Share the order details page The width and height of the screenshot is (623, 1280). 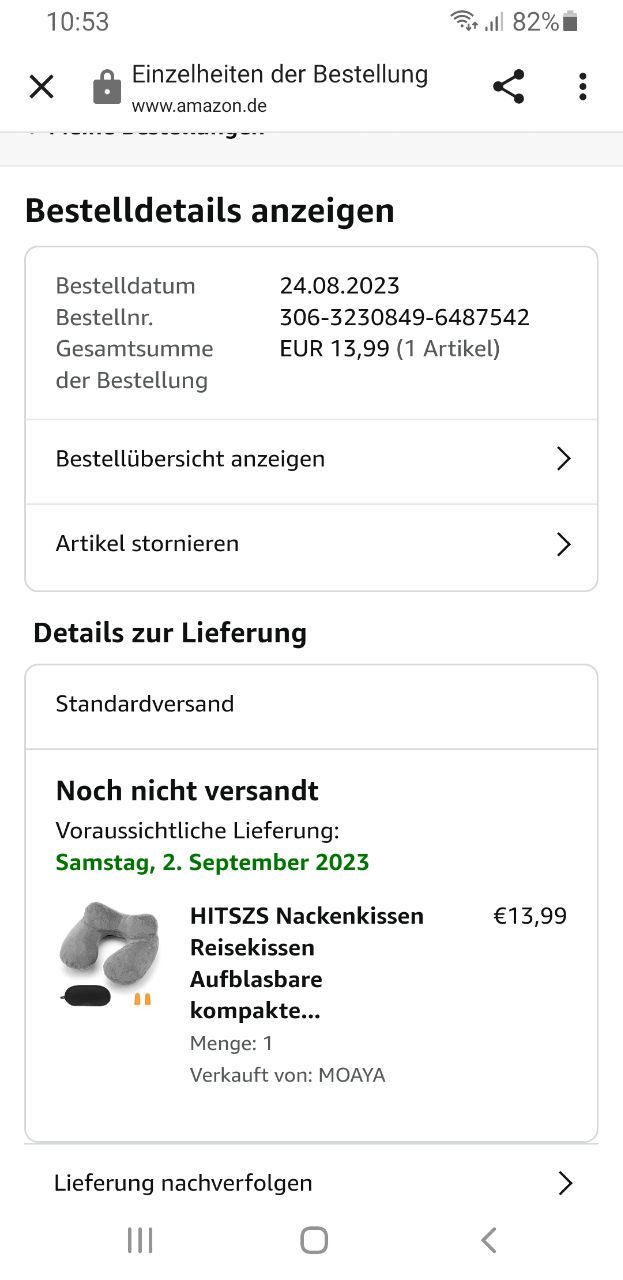coord(509,87)
